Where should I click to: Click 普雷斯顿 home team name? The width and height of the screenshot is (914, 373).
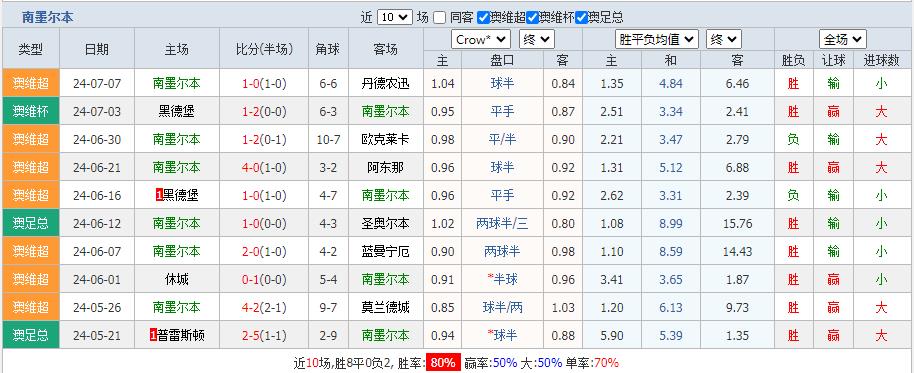181,335
